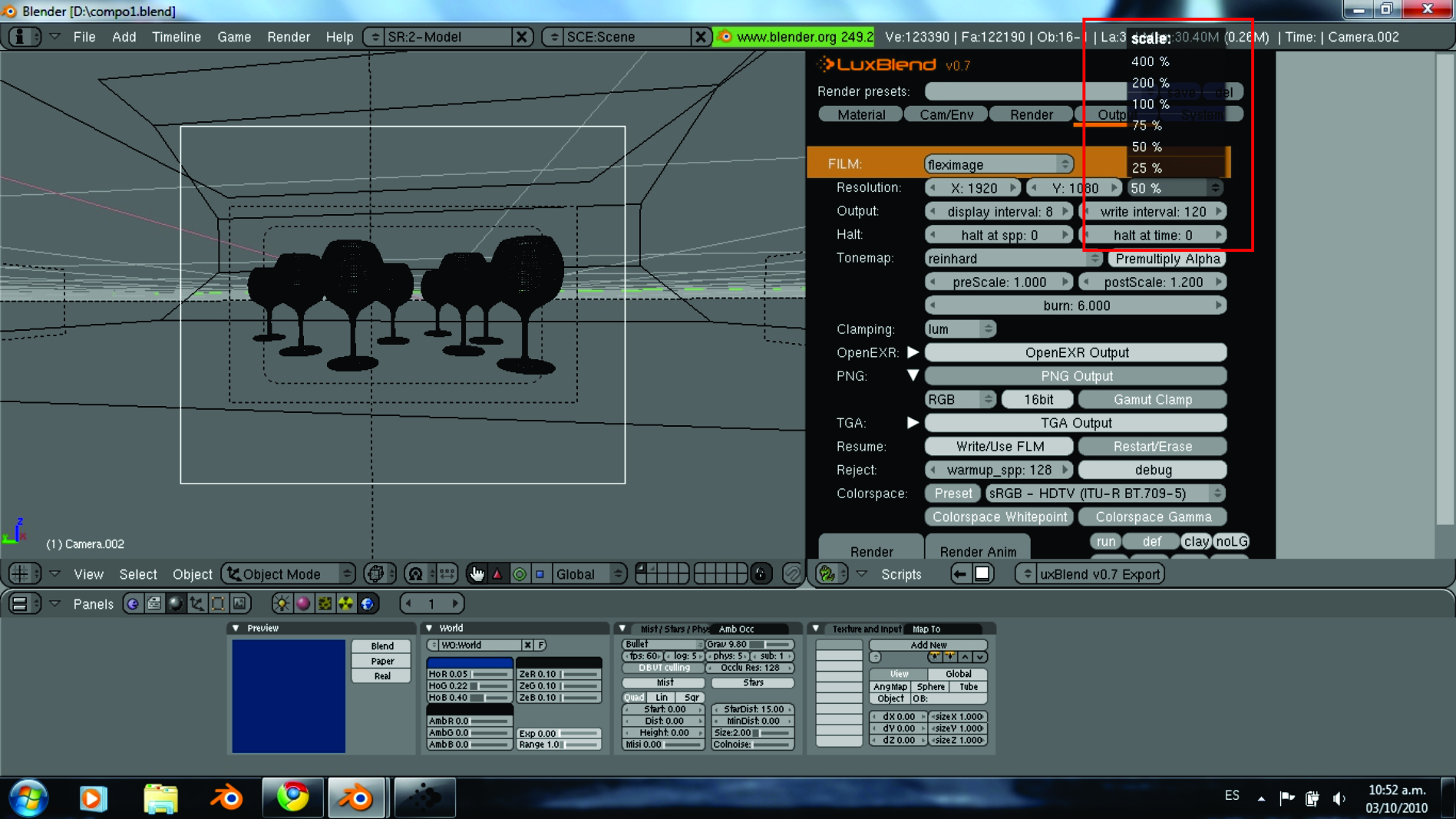Click the blue horizon color swatch in World panel
Image resolution: width=1456 pixels, height=819 pixels.
point(470,662)
